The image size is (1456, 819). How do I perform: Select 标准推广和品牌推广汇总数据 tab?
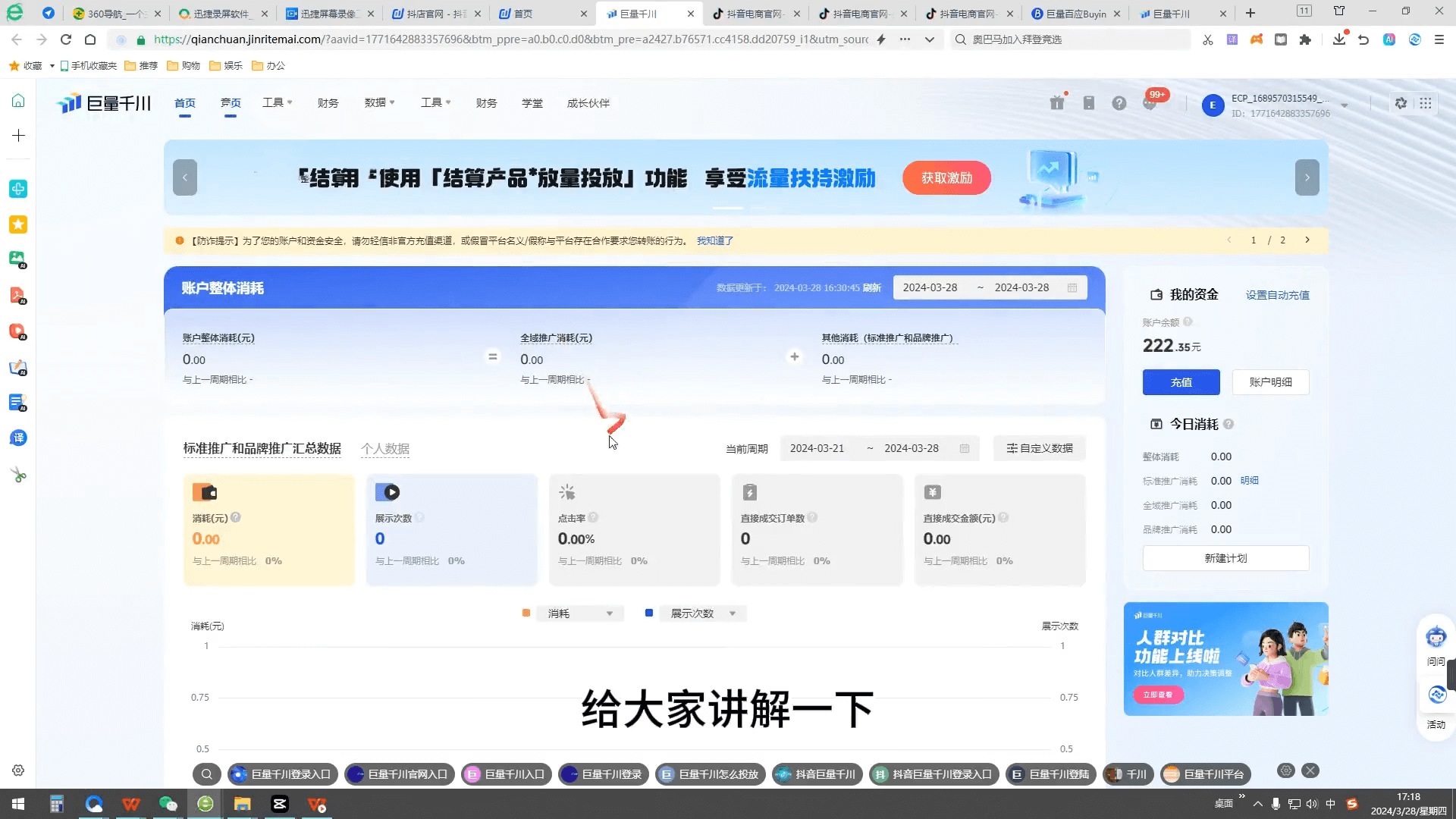(x=262, y=449)
